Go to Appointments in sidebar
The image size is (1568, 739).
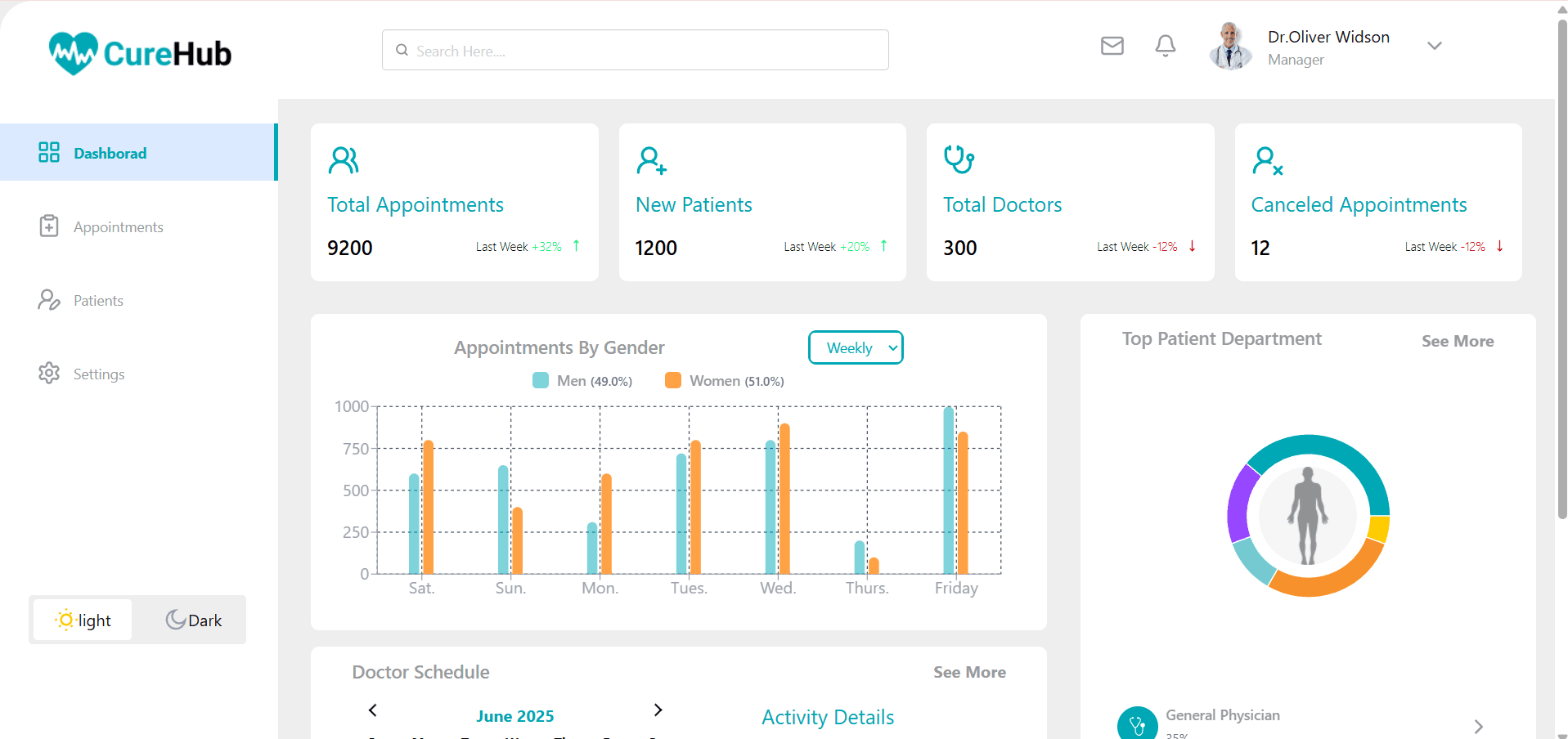point(119,227)
